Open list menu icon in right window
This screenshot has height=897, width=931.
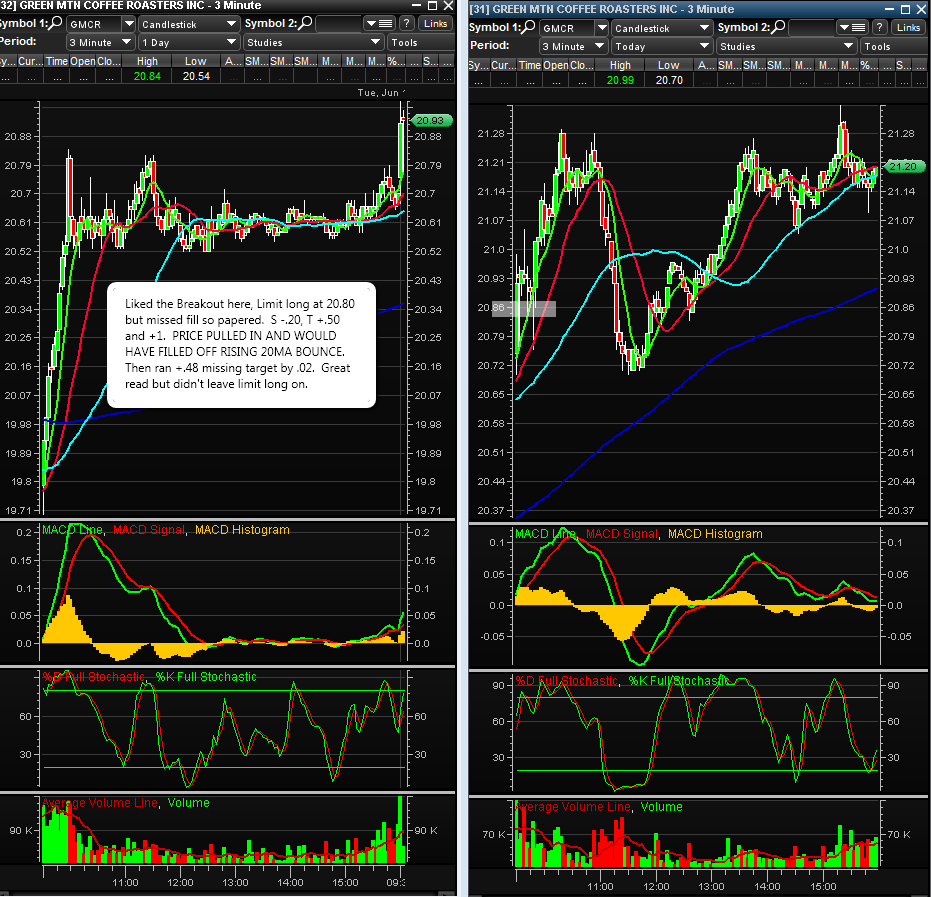(x=852, y=28)
